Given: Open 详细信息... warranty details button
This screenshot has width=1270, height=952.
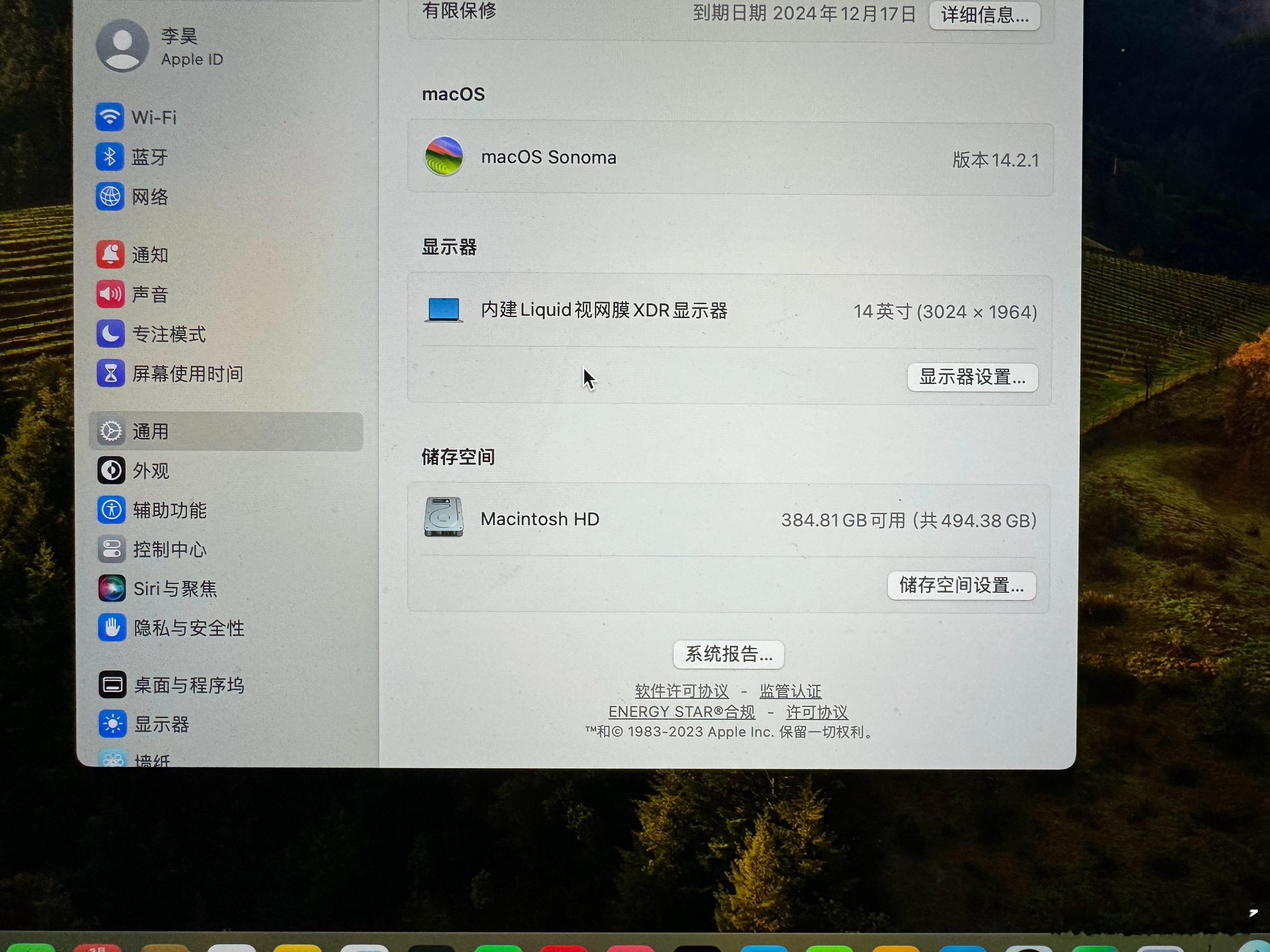Looking at the screenshot, I should [985, 15].
